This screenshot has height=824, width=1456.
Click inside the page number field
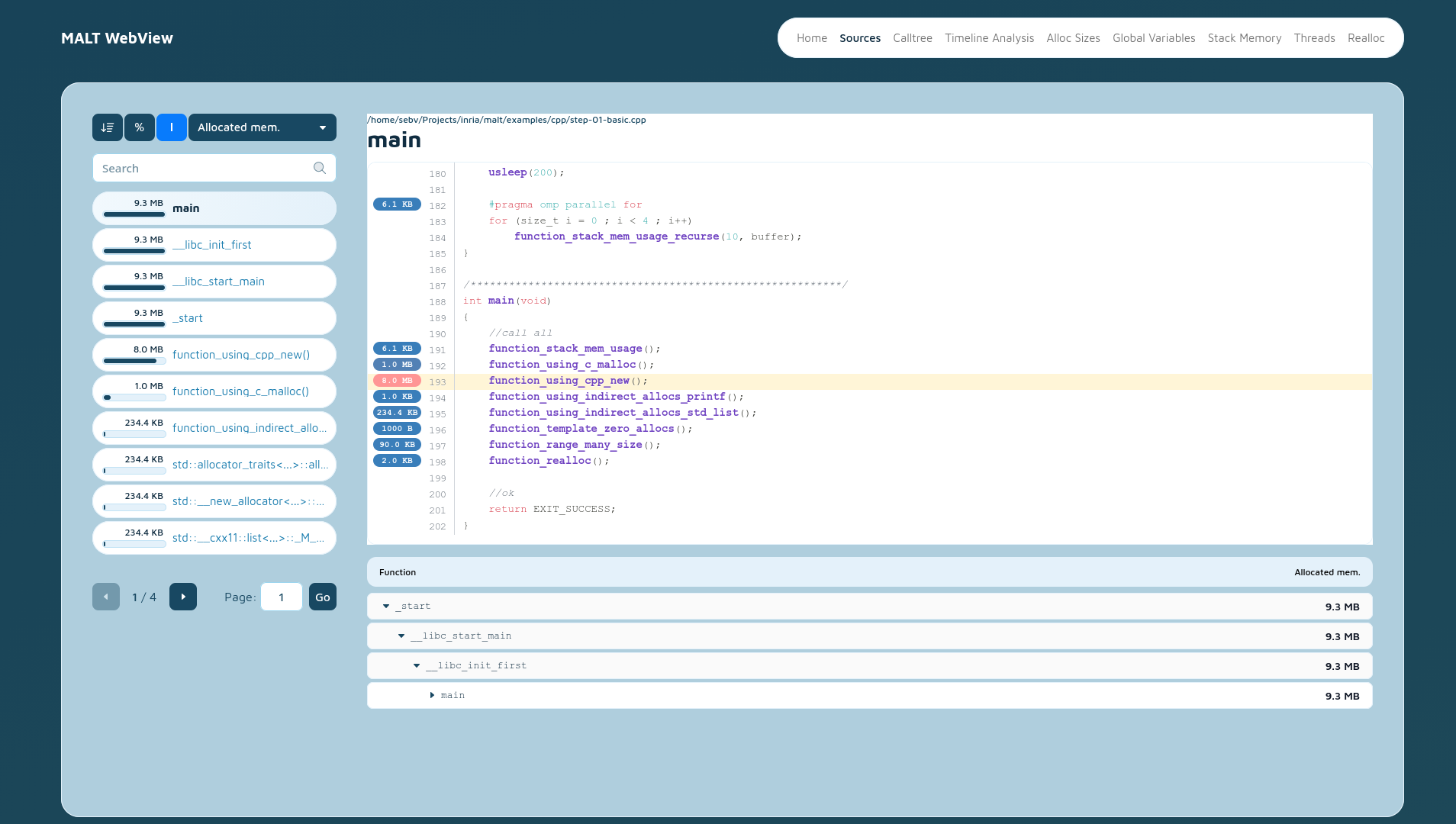(x=281, y=597)
